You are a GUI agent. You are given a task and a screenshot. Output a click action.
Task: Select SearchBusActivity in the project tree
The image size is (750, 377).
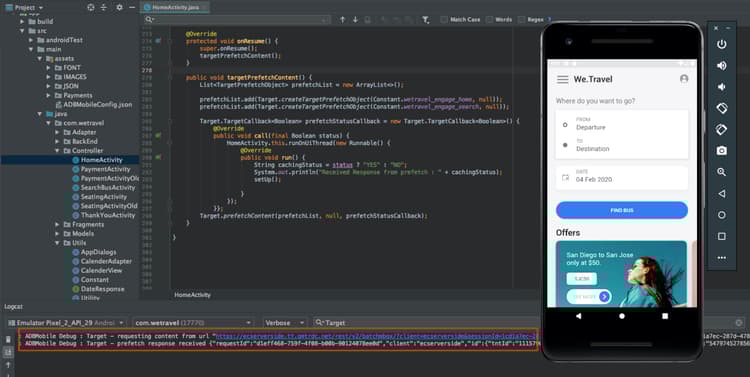[x=108, y=188]
